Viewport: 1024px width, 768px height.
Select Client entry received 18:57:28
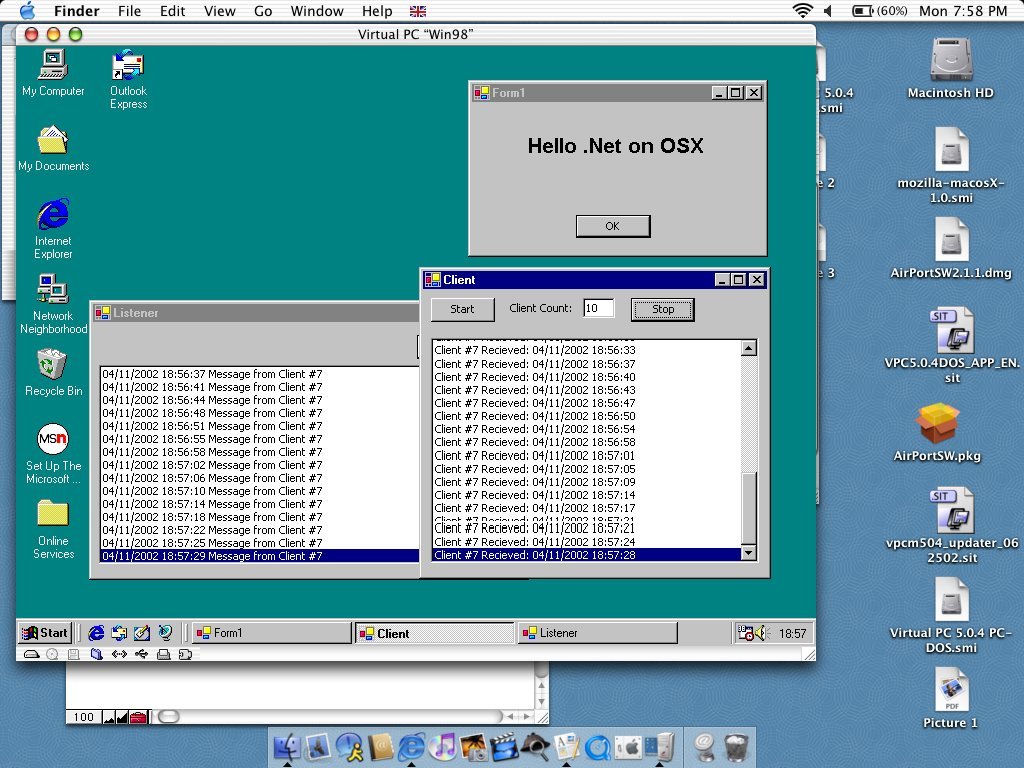coord(586,555)
